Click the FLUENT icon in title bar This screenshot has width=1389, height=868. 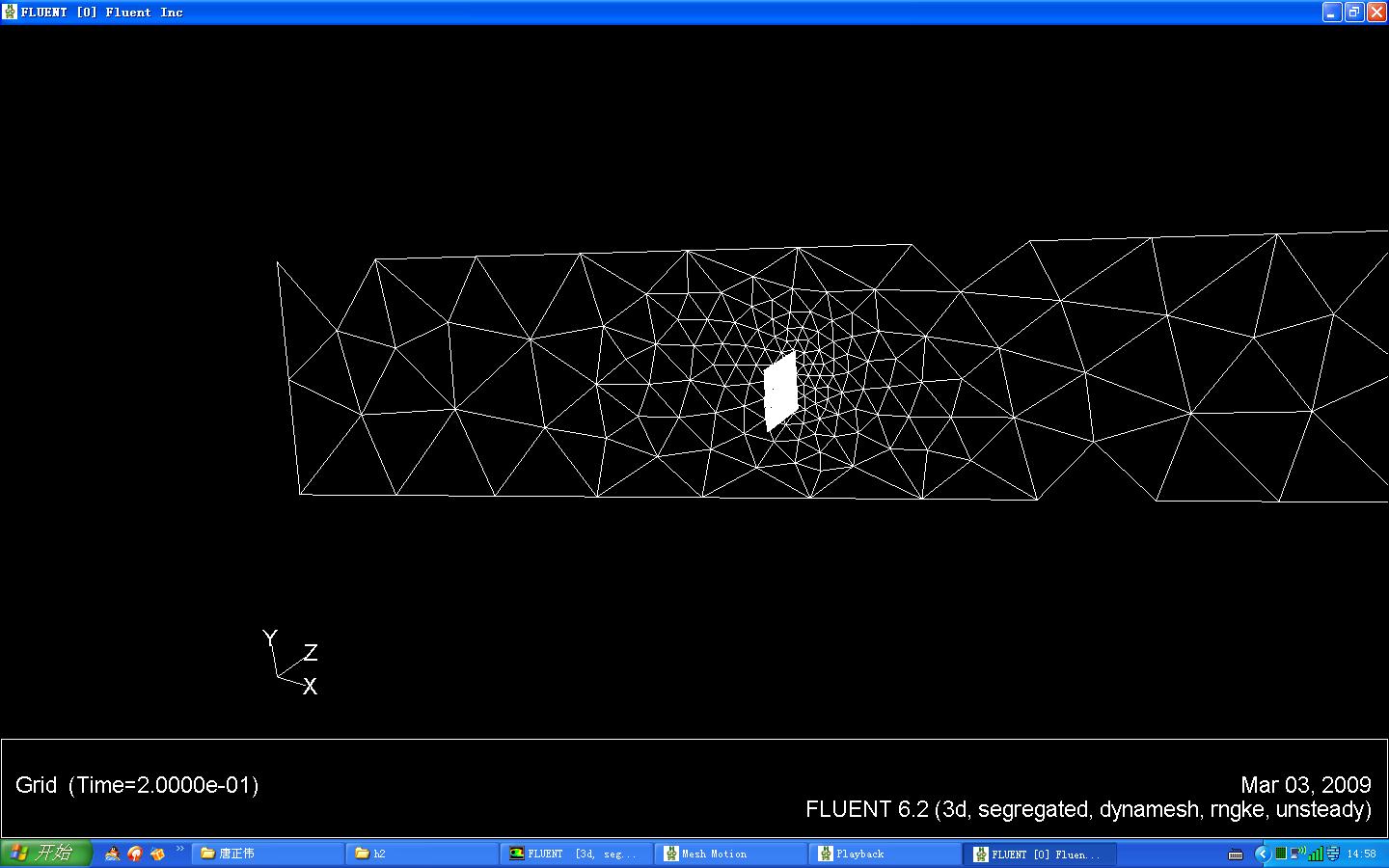(x=10, y=12)
